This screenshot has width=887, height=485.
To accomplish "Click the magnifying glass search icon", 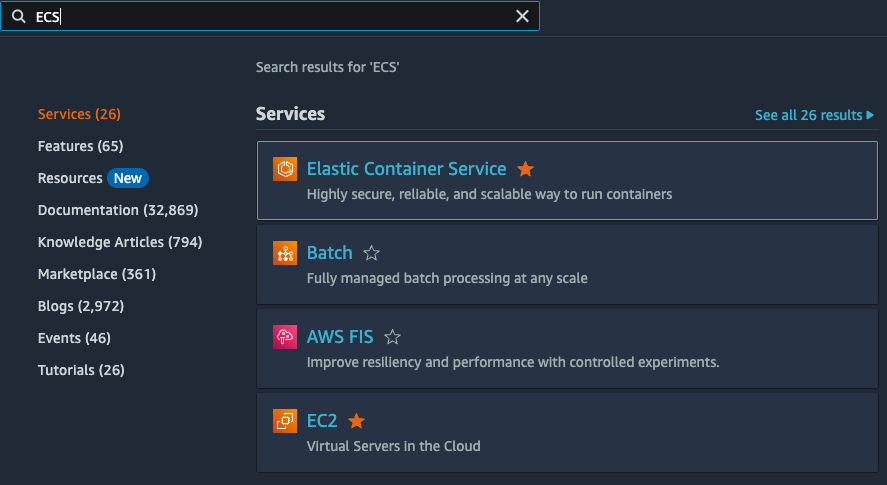I will 18,16.
